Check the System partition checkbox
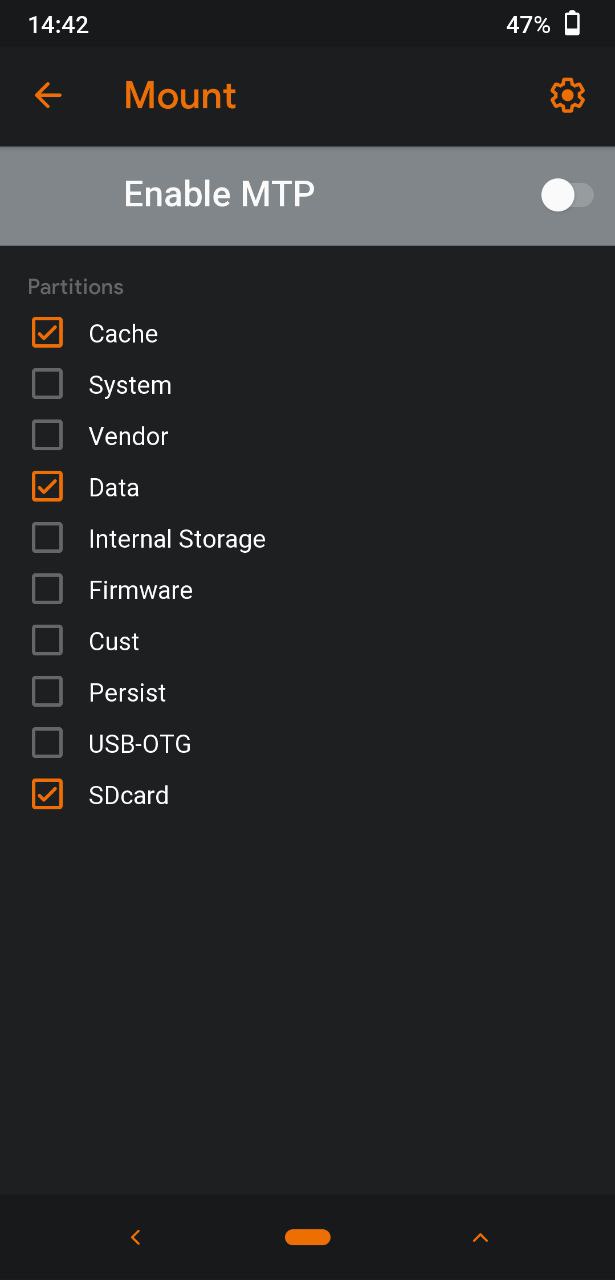The image size is (615, 1280). [x=47, y=384]
